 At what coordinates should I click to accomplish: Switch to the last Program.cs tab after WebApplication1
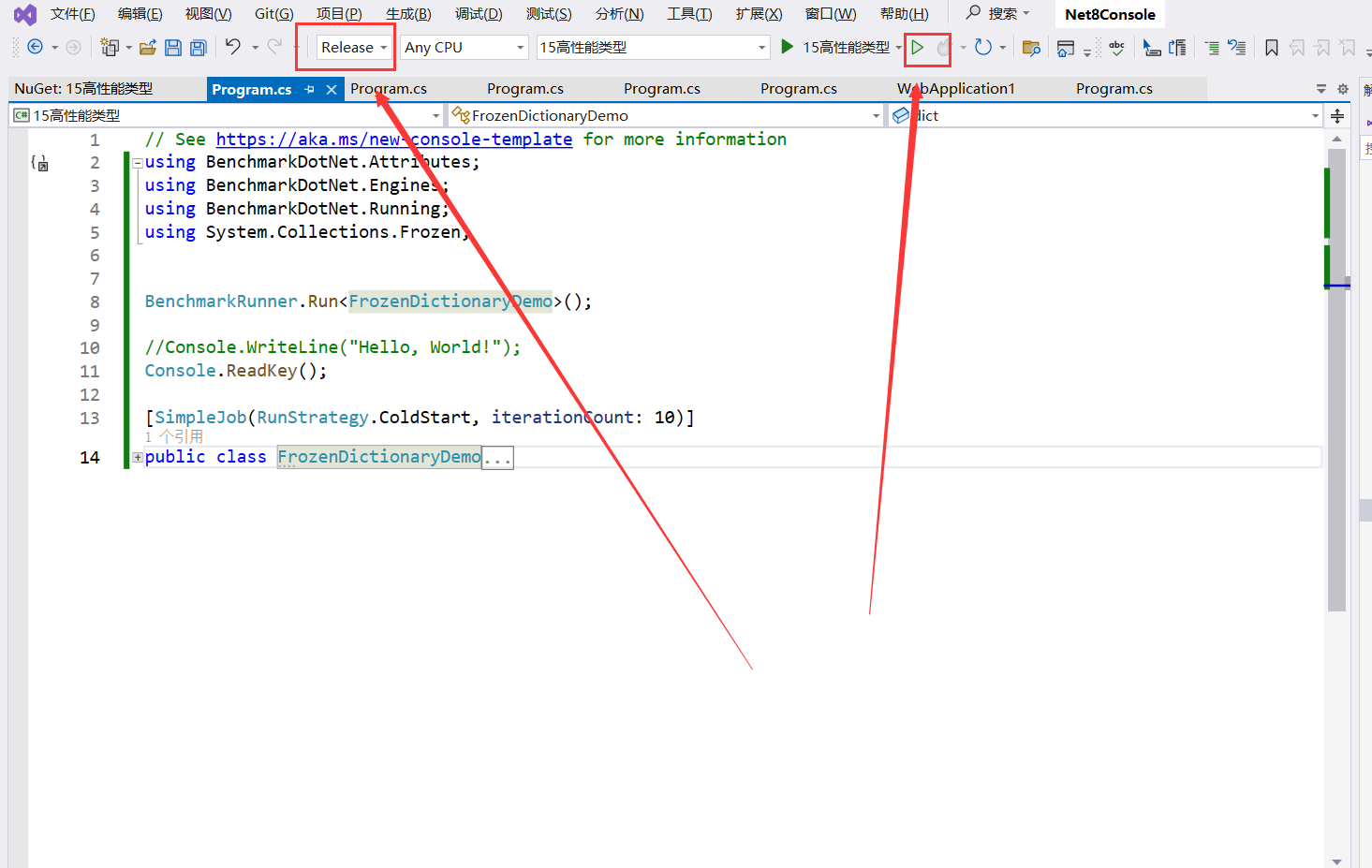coord(1114,89)
